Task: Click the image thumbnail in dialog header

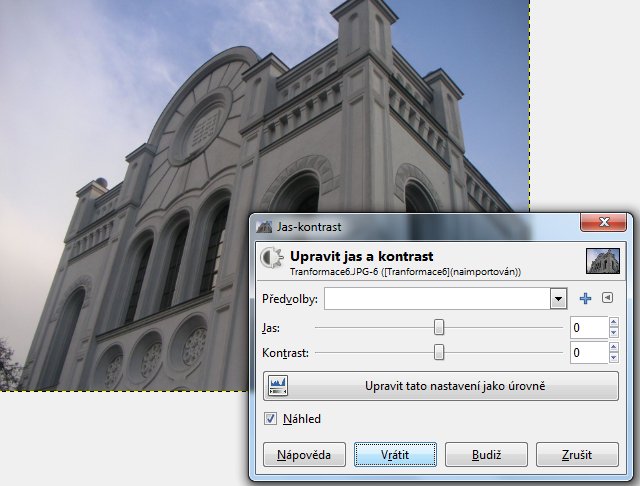Action: click(x=603, y=261)
